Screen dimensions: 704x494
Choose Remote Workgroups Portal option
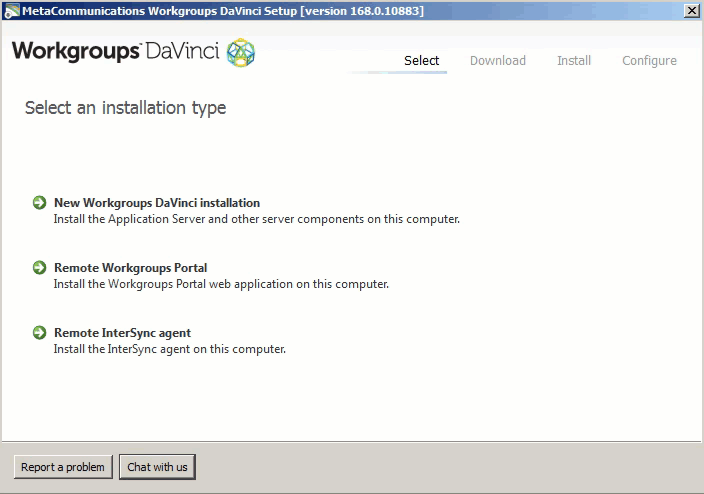tap(130, 268)
